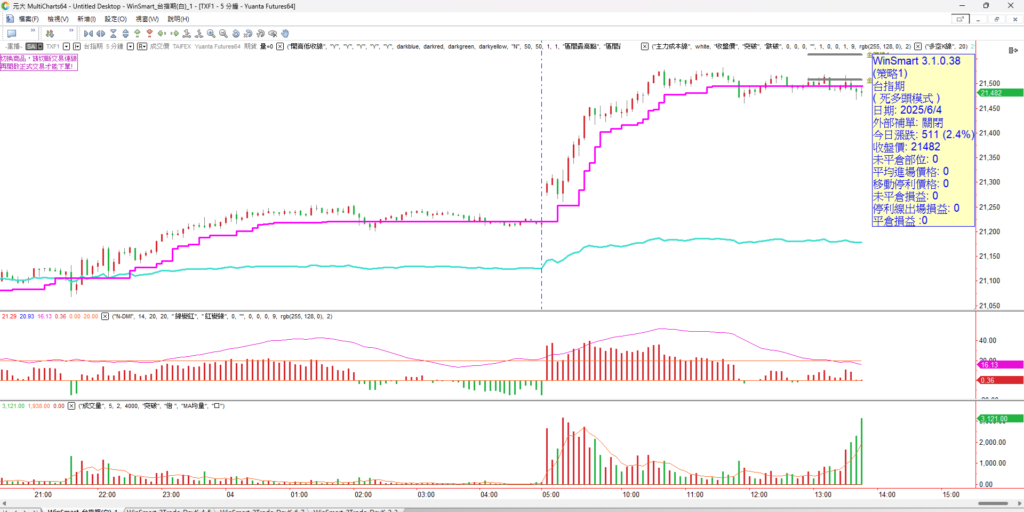This screenshot has height=512, width=1024.
Task: Click the 外部補單: 關閉 line
Action: click(x=908, y=123)
